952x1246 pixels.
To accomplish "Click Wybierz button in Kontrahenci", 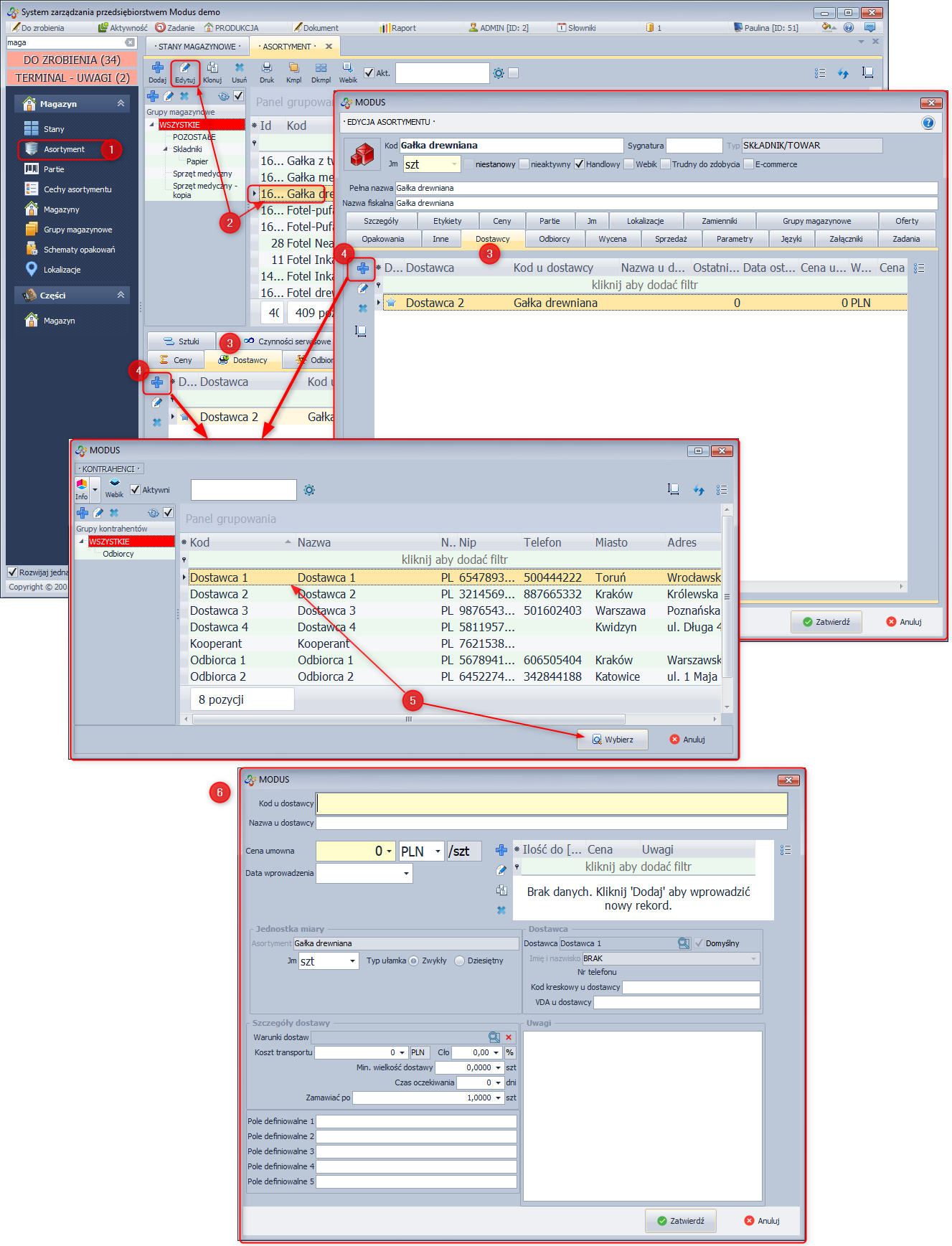I will 613,740.
